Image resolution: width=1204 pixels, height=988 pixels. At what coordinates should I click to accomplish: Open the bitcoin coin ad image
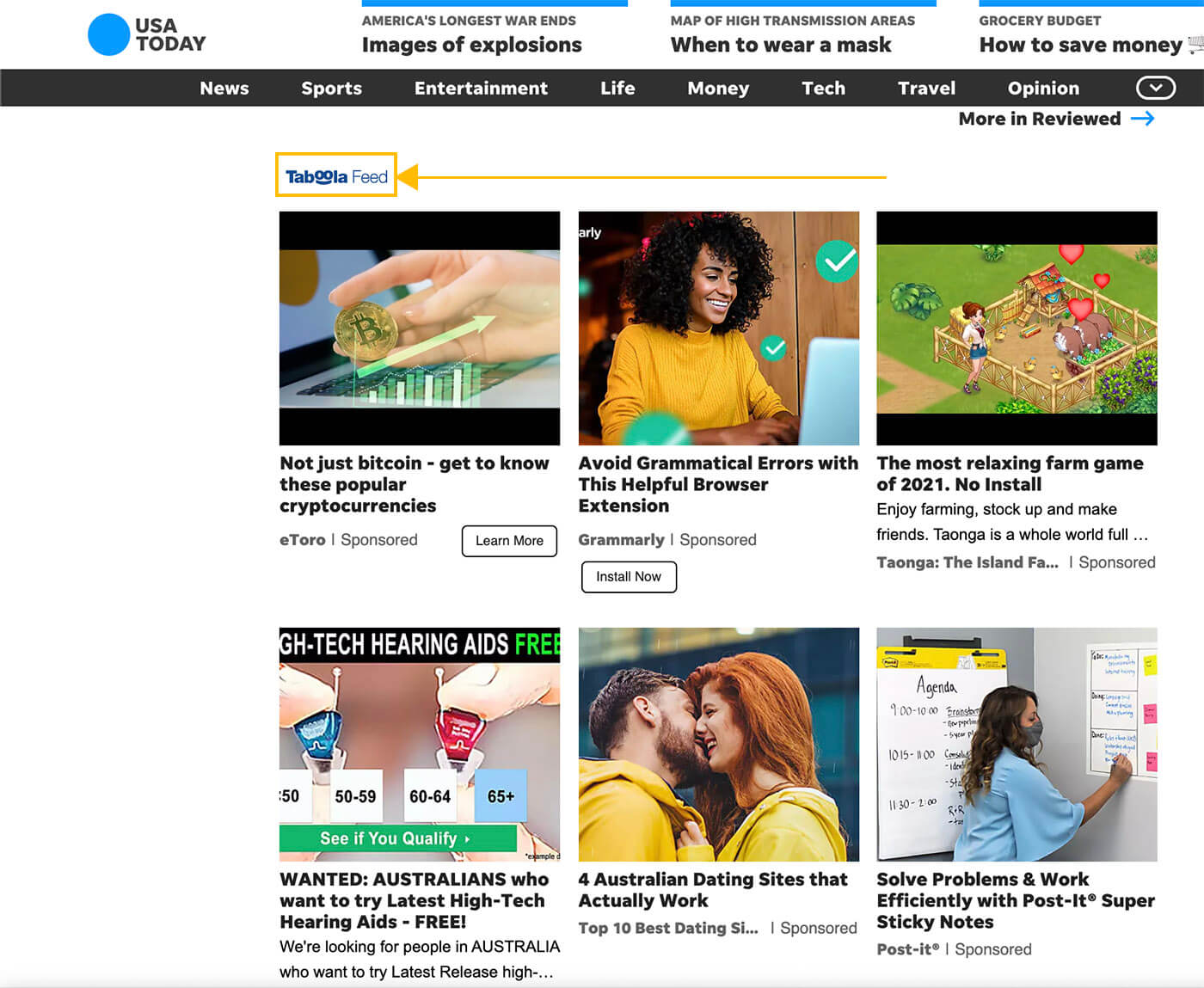tap(420, 328)
